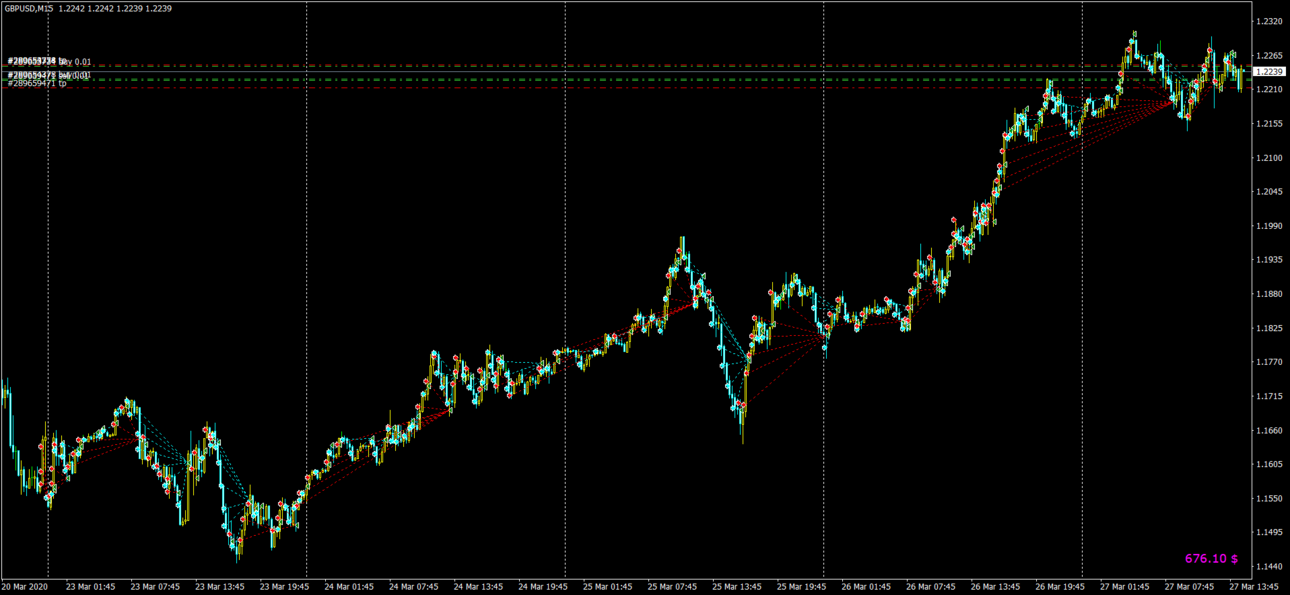Image resolution: width=1290 pixels, height=595 pixels.
Task: Click the 24 Mar 13:45 time label
Action: click(478, 587)
